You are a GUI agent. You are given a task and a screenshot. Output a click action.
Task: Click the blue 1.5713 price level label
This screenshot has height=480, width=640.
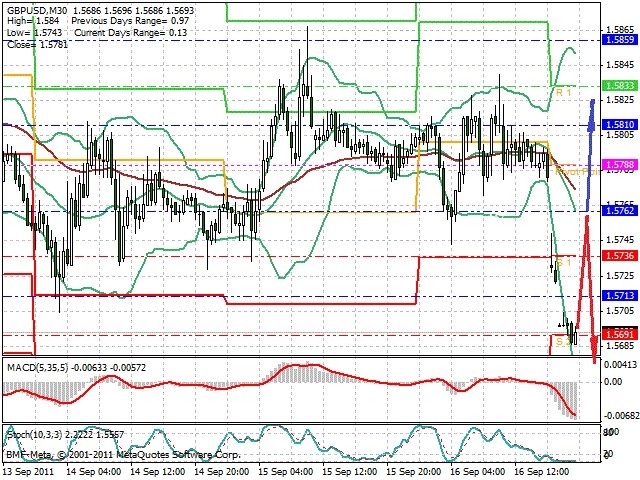click(620, 296)
